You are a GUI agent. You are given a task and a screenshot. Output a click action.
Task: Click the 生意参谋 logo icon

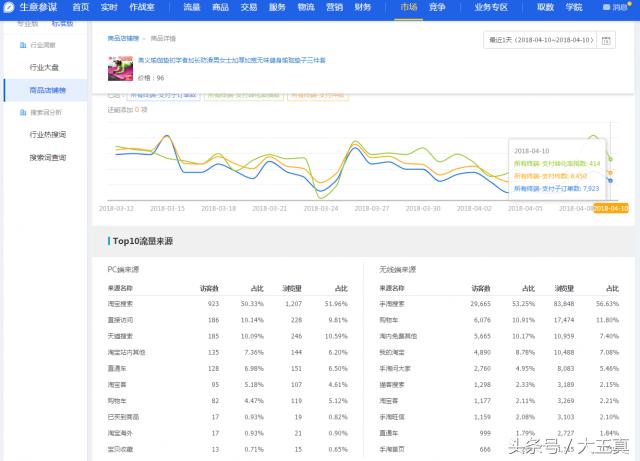click(10, 7)
